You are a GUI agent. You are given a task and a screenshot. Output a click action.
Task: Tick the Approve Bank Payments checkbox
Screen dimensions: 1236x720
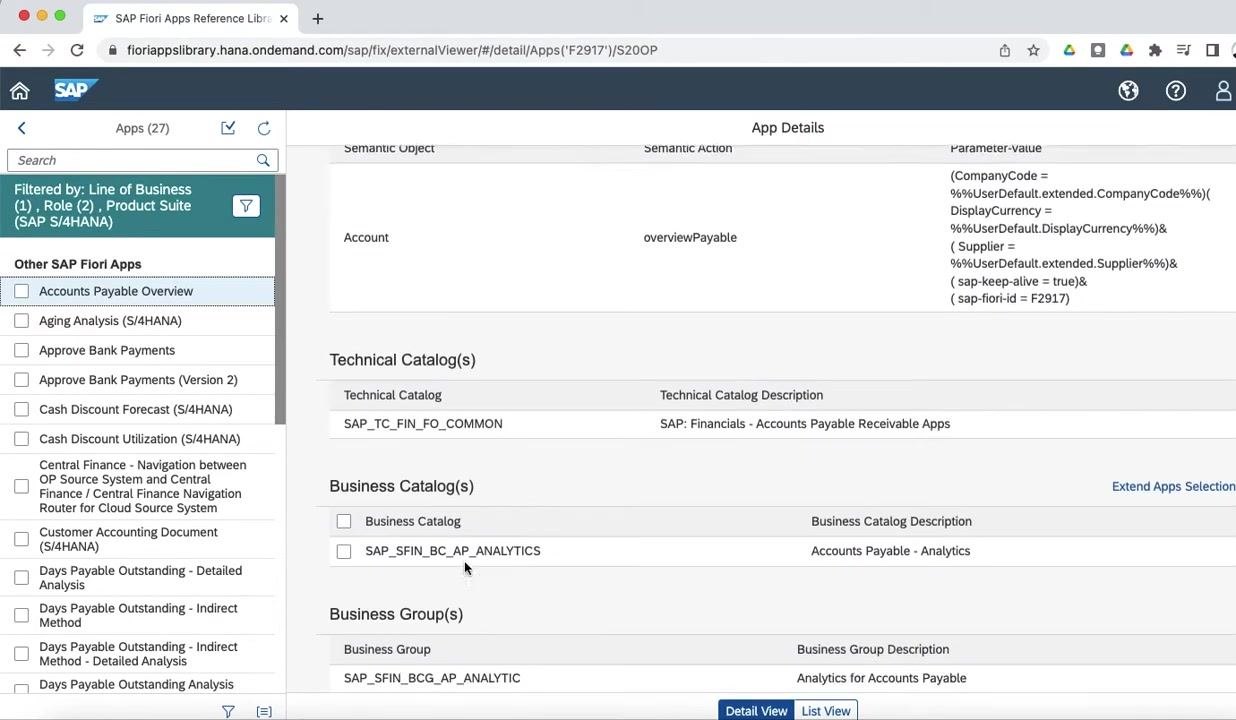[x=22, y=350]
